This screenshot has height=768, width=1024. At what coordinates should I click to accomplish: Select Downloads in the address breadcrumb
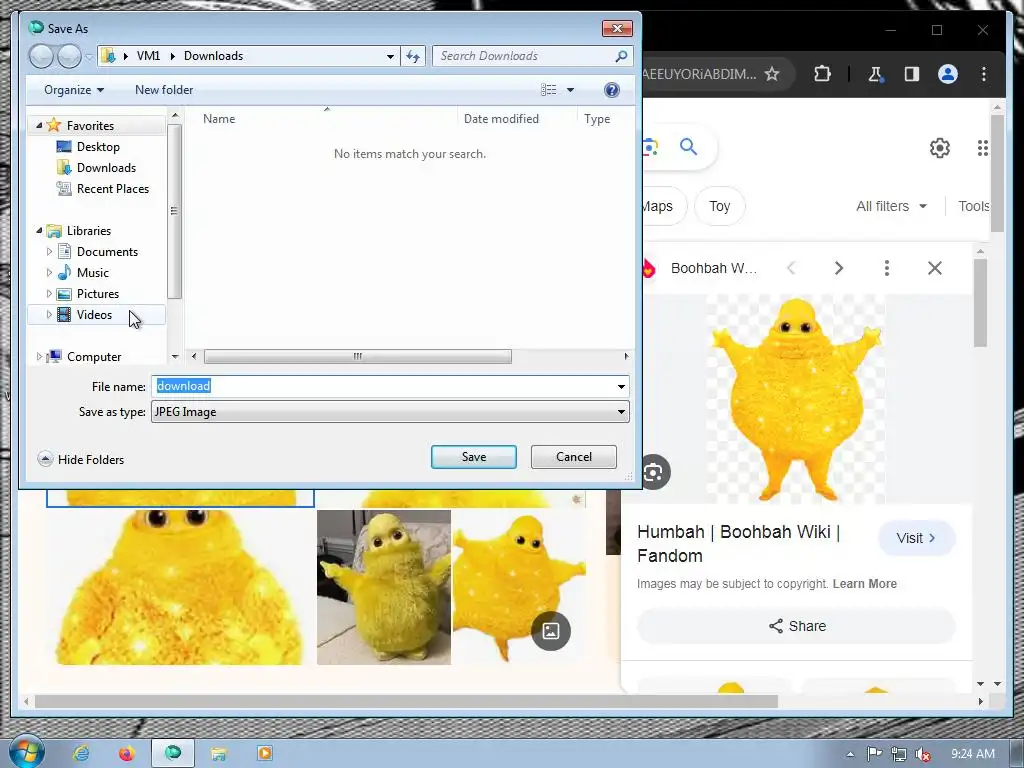214,56
